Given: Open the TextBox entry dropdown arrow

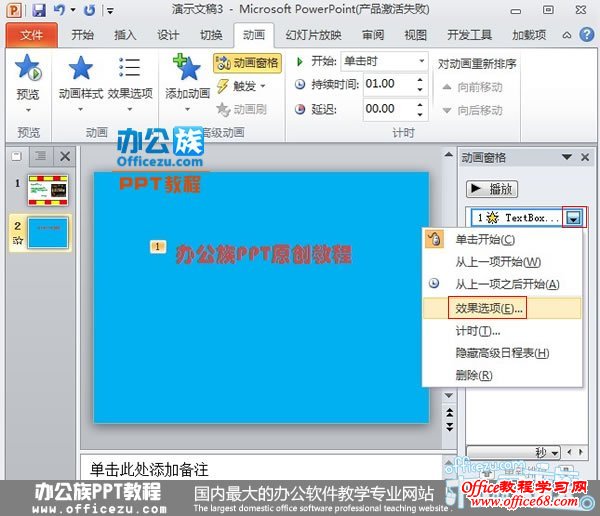Looking at the screenshot, I should point(574,218).
